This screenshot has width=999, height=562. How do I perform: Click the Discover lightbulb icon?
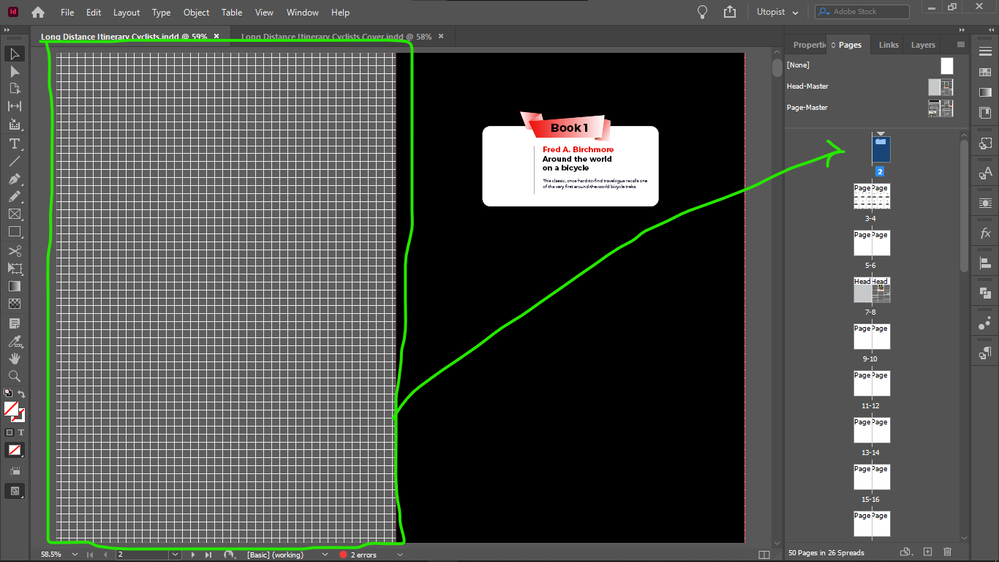click(702, 12)
